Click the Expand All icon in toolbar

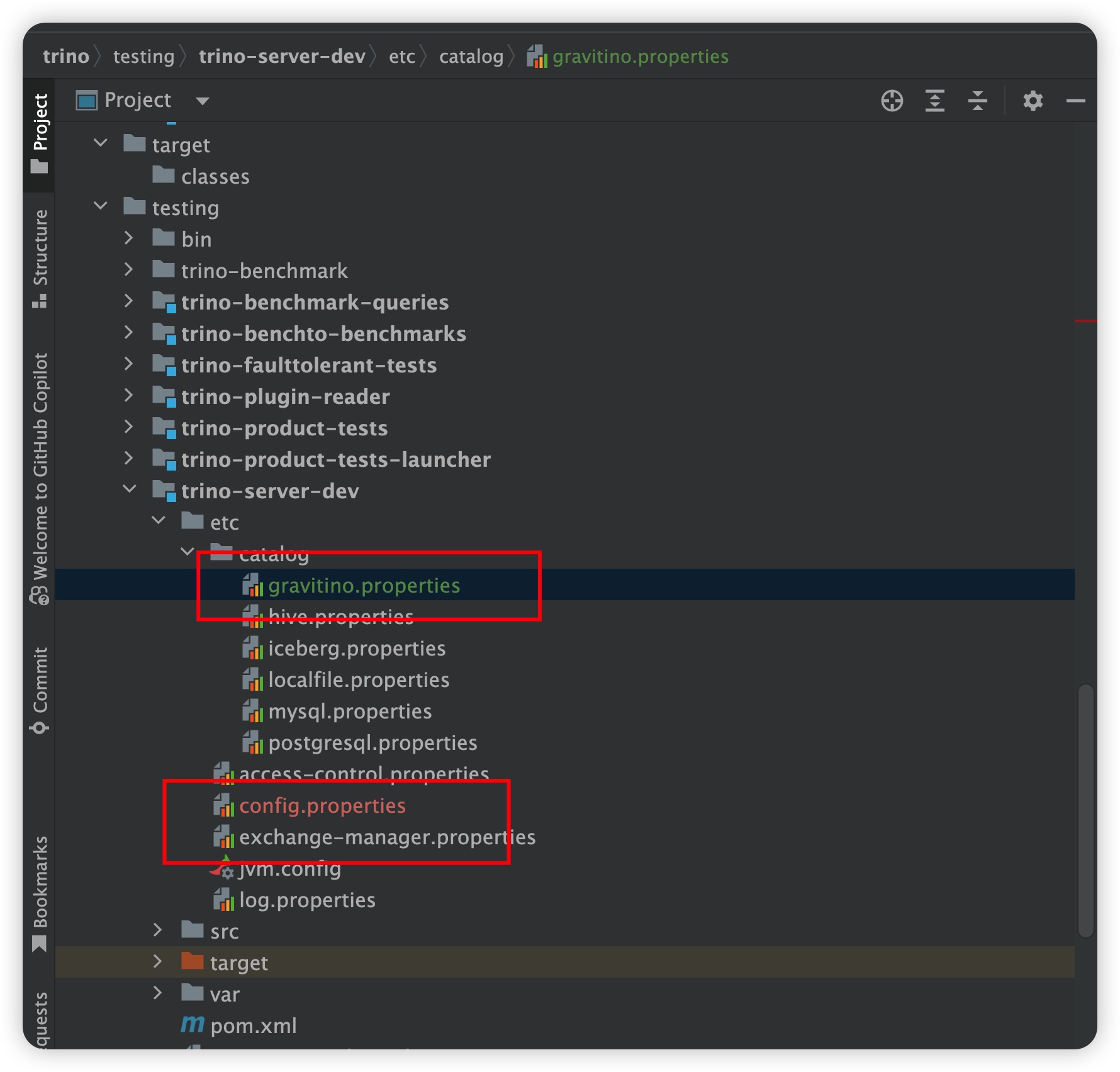(x=934, y=101)
